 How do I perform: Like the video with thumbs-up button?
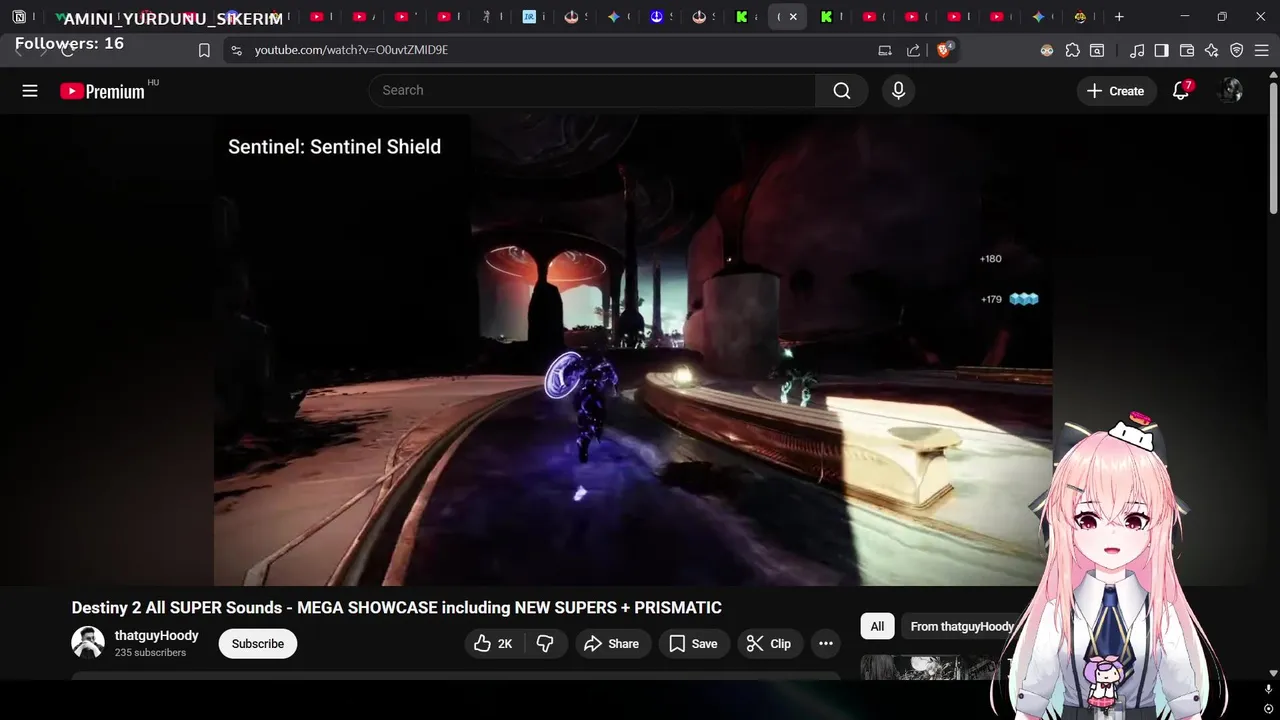[494, 644]
